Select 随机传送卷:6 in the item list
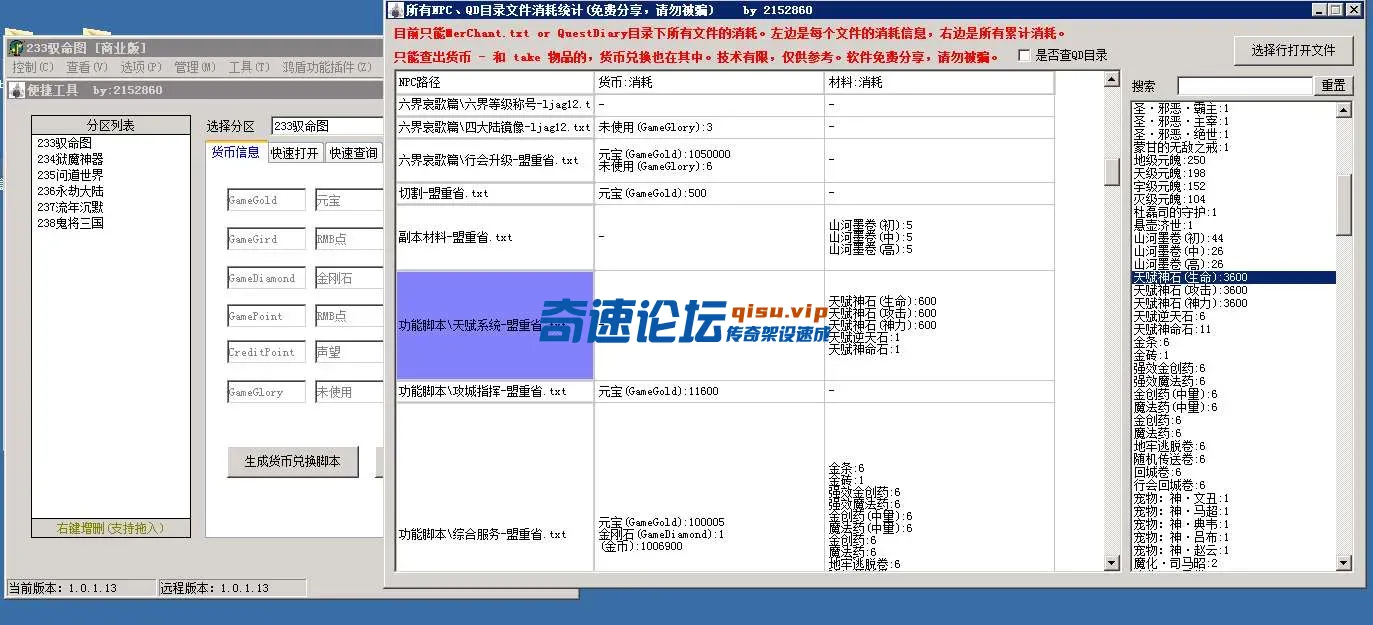 [1234, 459]
